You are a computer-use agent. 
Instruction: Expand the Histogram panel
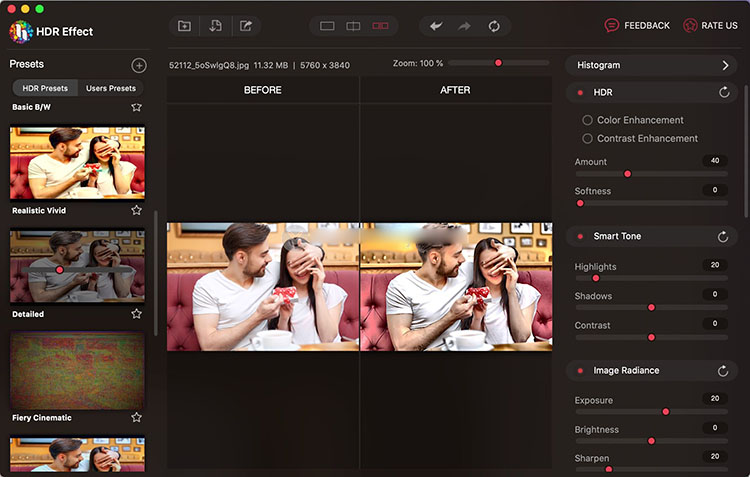click(725, 65)
